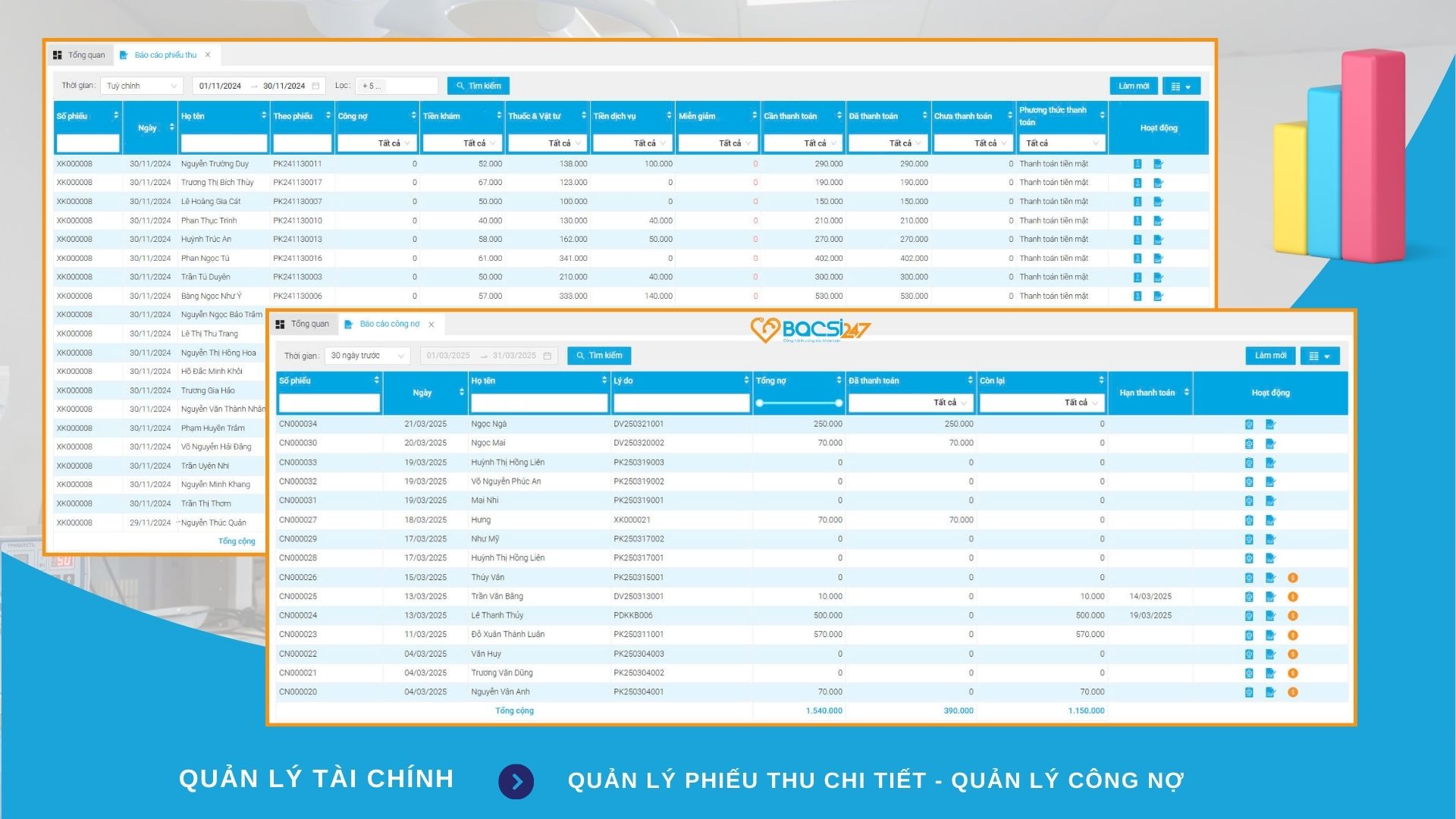Image resolution: width=1456 pixels, height=819 pixels.
Task: Open Phương thức thanh toán filter dropdown
Action: 1062,143
